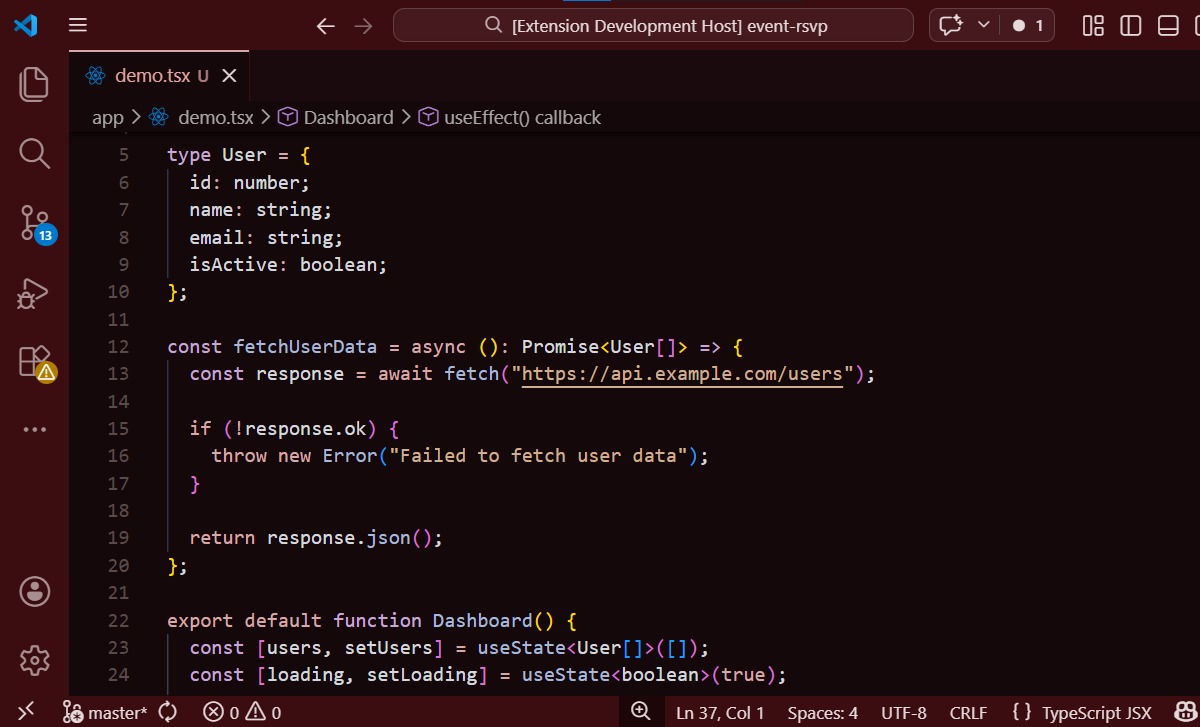Open the remote window indicator in status bar
Image resolution: width=1200 pixels, height=727 pixels.
pyautogui.click(x=27, y=712)
